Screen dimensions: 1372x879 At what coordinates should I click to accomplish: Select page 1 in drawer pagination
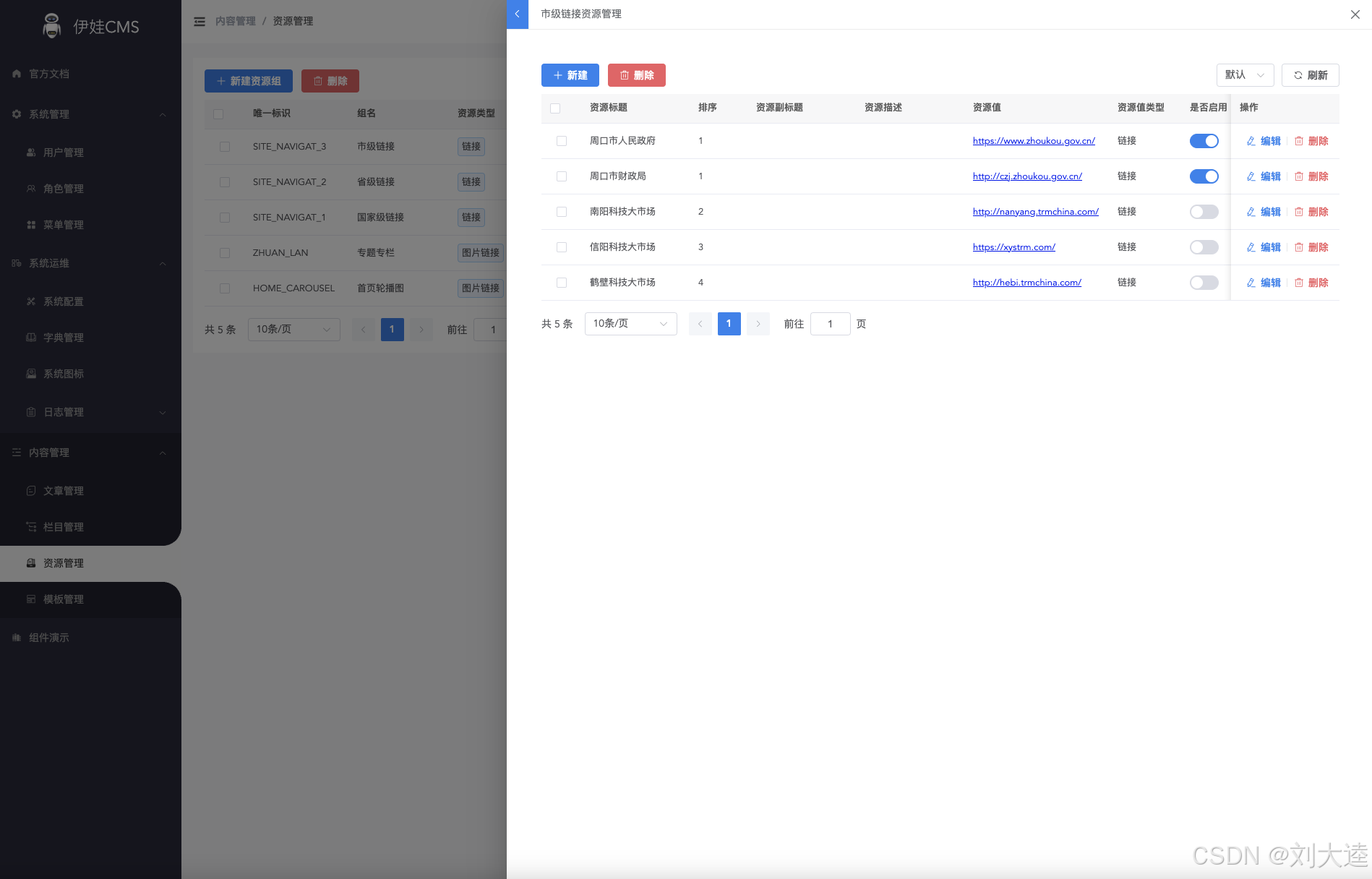pyautogui.click(x=729, y=324)
